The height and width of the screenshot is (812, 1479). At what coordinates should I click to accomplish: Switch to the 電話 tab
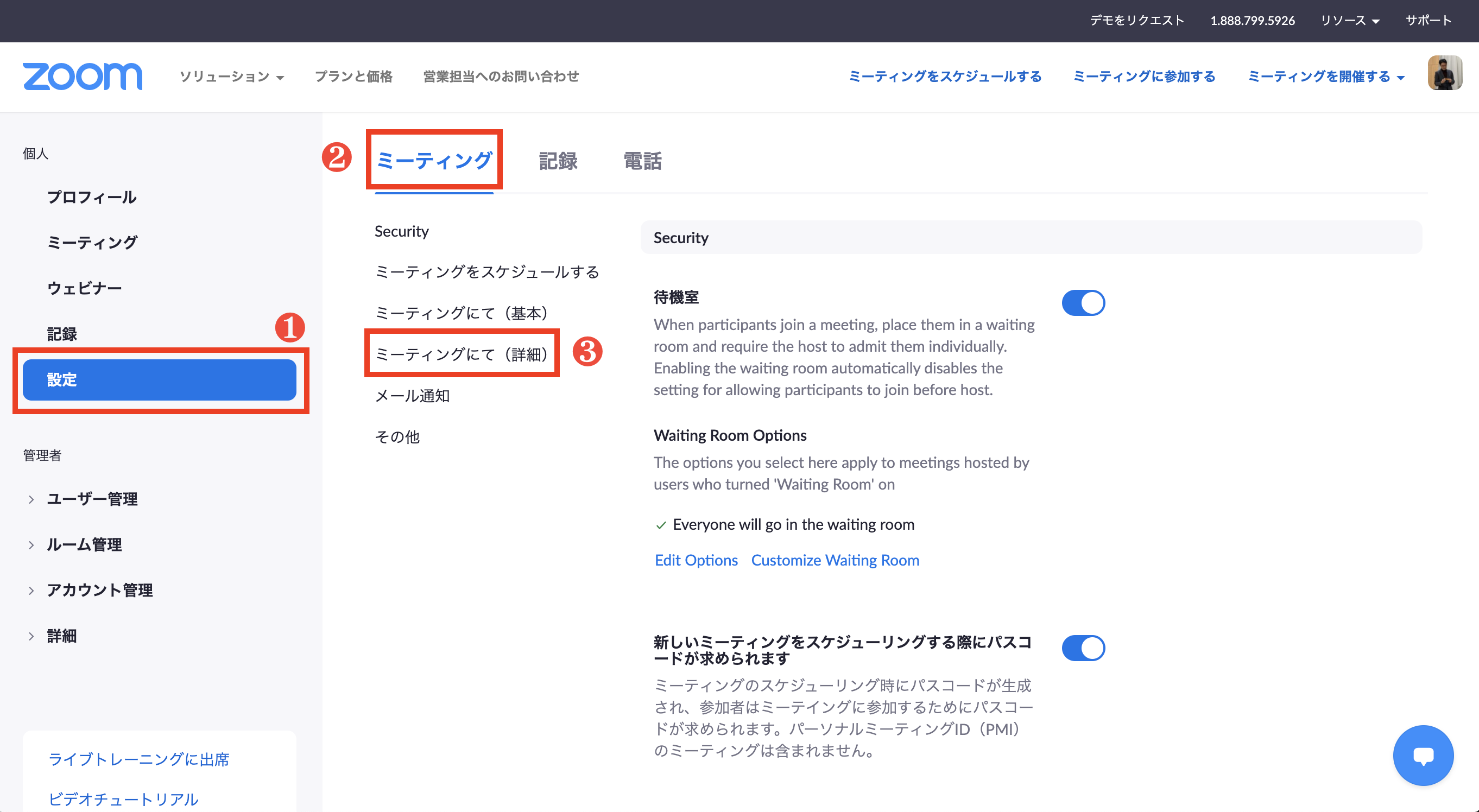pos(642,161)
